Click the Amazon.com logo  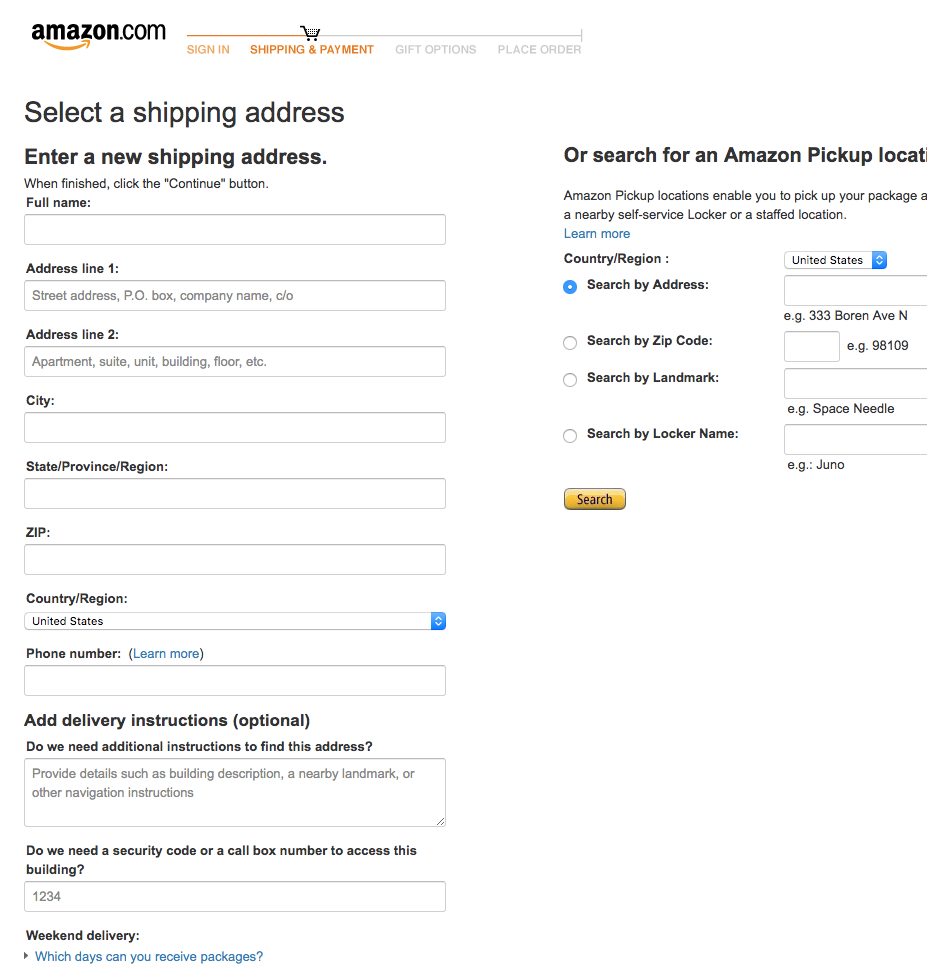(97, 34)
